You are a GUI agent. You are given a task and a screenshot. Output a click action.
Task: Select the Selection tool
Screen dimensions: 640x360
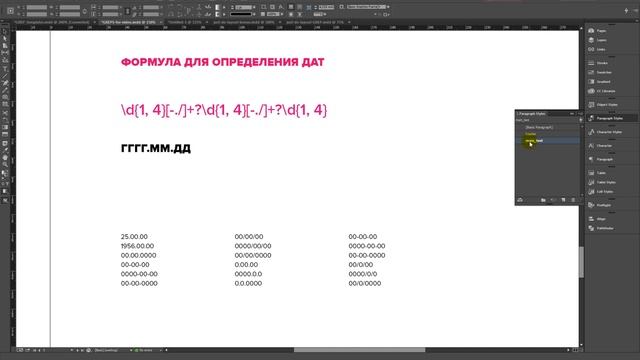click(x=5, y=32)
